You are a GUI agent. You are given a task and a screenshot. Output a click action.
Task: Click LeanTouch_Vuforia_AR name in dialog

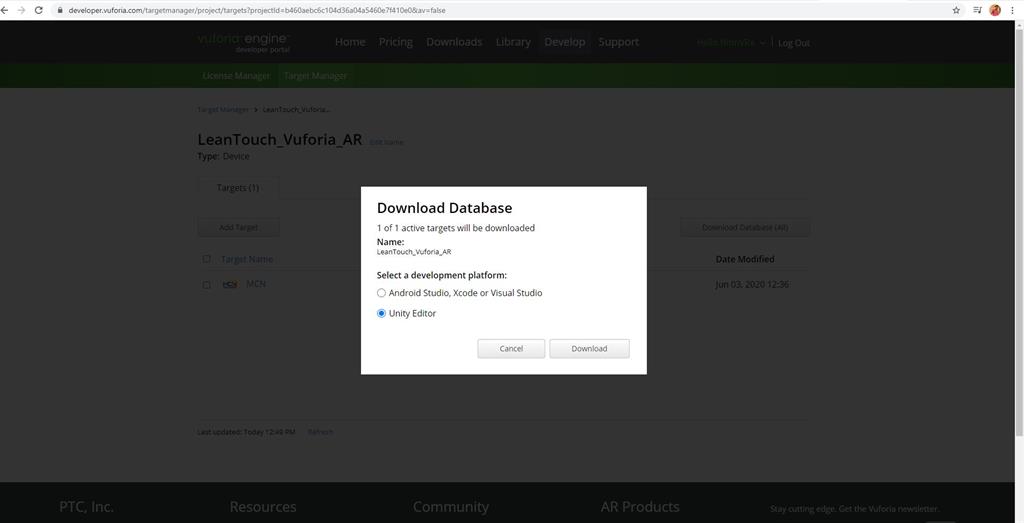click(413, 252)
